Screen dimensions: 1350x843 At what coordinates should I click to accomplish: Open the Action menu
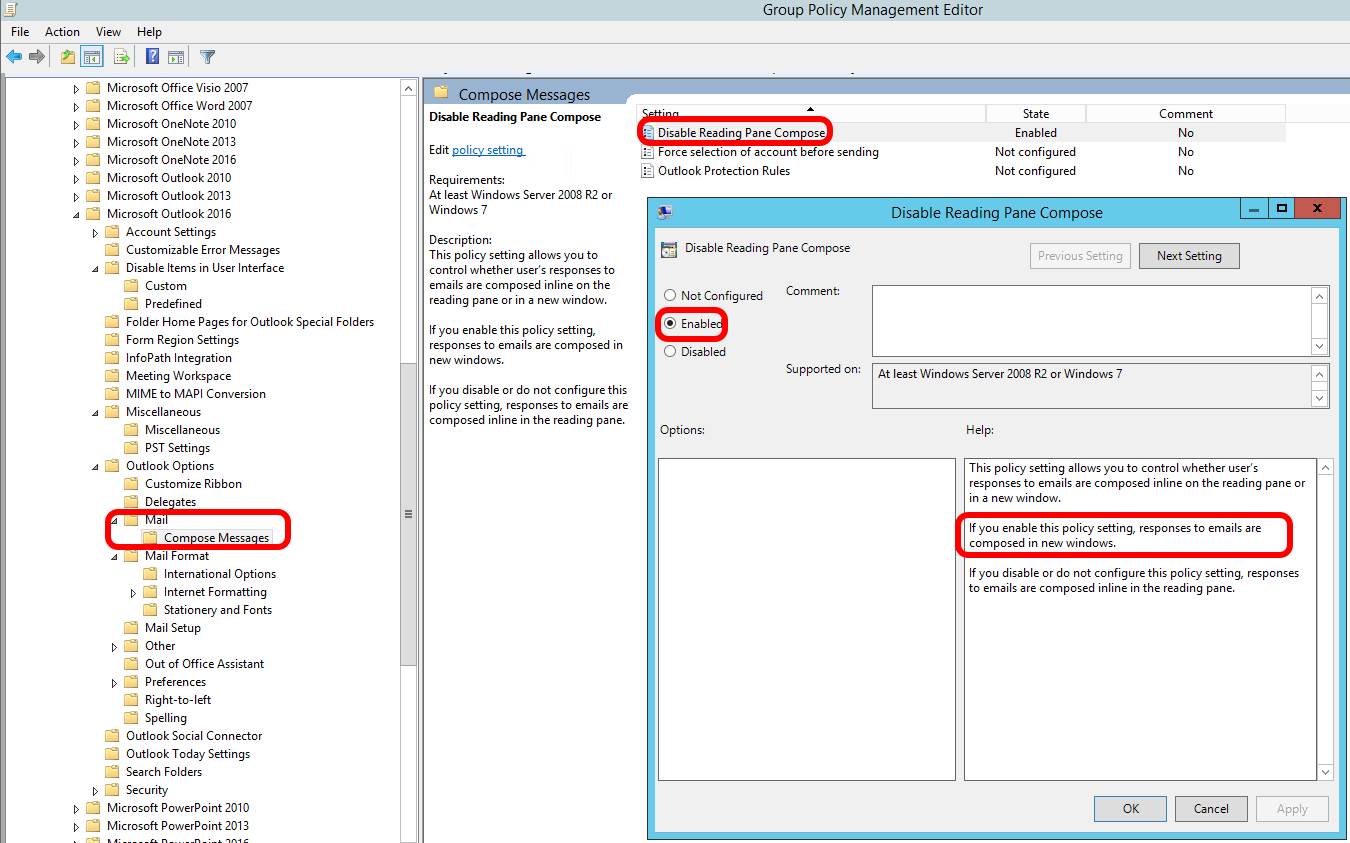(x=62, y=32)
